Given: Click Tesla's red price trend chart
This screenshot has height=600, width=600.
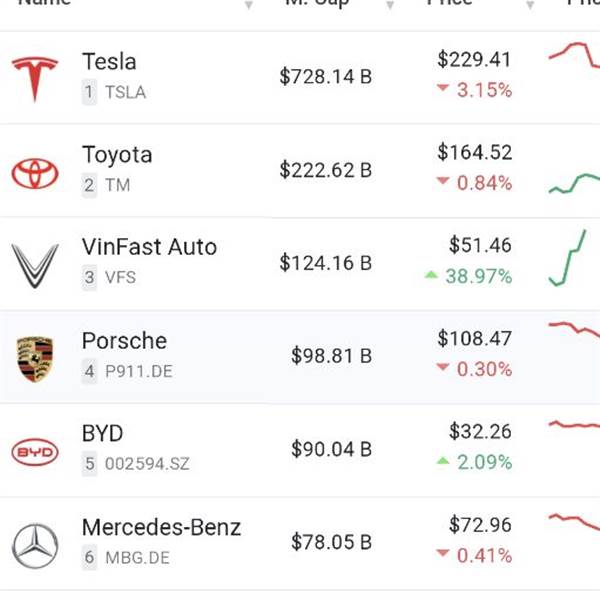Looking at the screenshot, I should pos(574,53).
